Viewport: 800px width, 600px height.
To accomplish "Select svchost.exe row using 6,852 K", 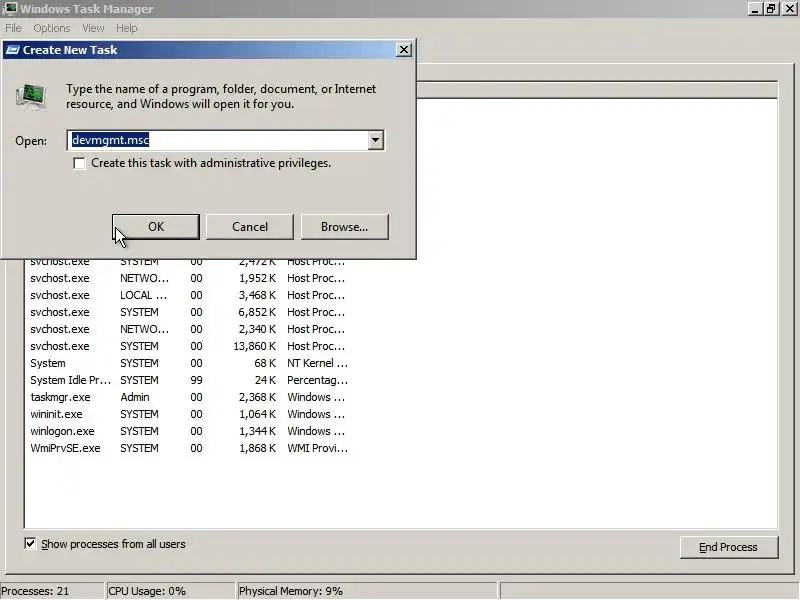I will click(189, 312).
